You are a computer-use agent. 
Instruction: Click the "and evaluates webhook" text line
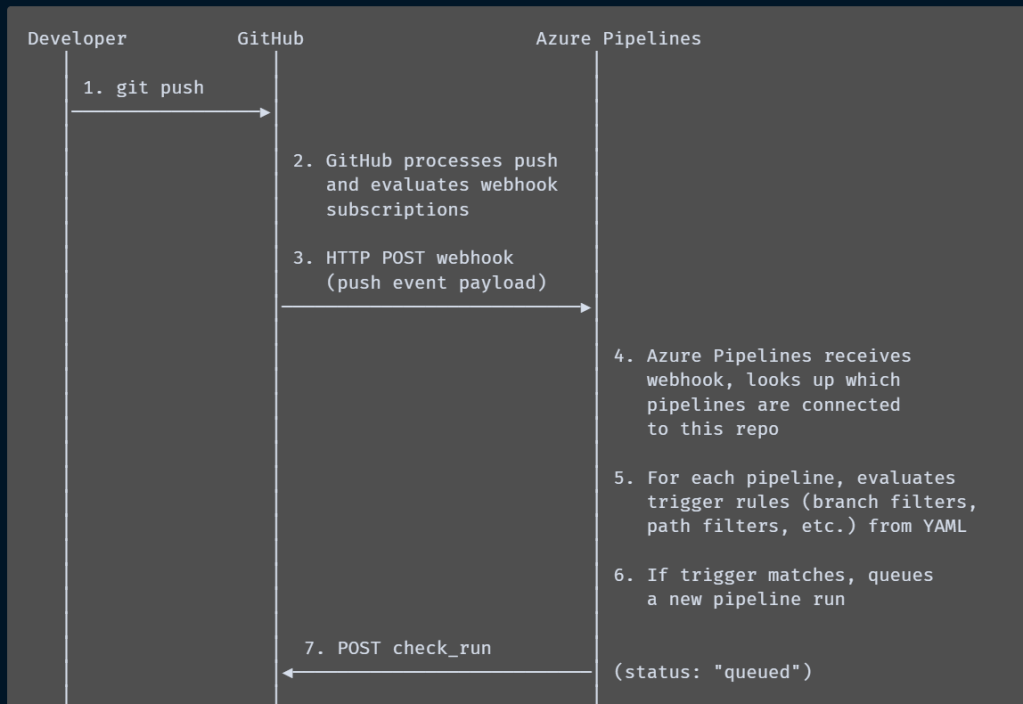point(442,185)
